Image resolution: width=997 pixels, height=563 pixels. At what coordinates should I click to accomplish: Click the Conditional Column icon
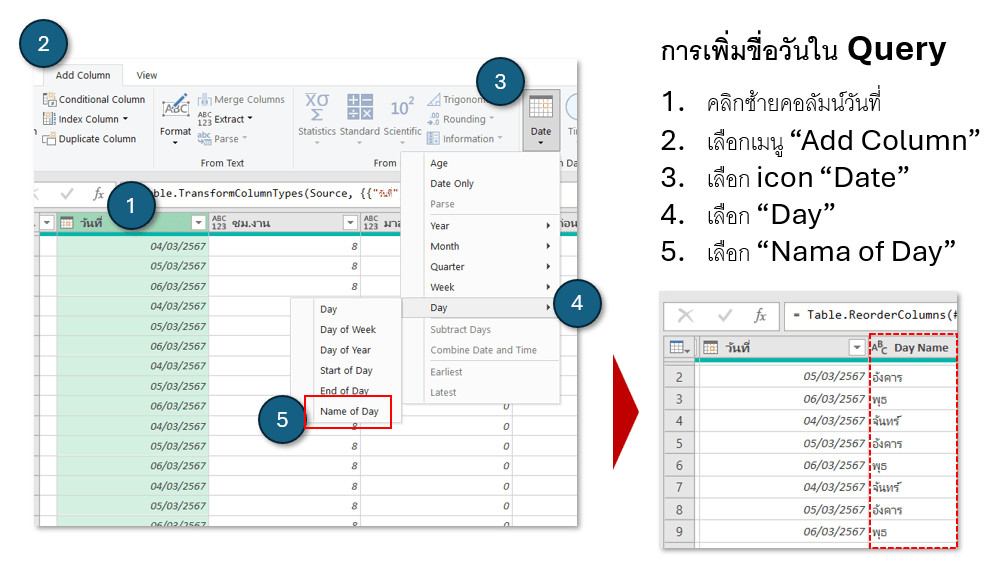click(49, 99)
